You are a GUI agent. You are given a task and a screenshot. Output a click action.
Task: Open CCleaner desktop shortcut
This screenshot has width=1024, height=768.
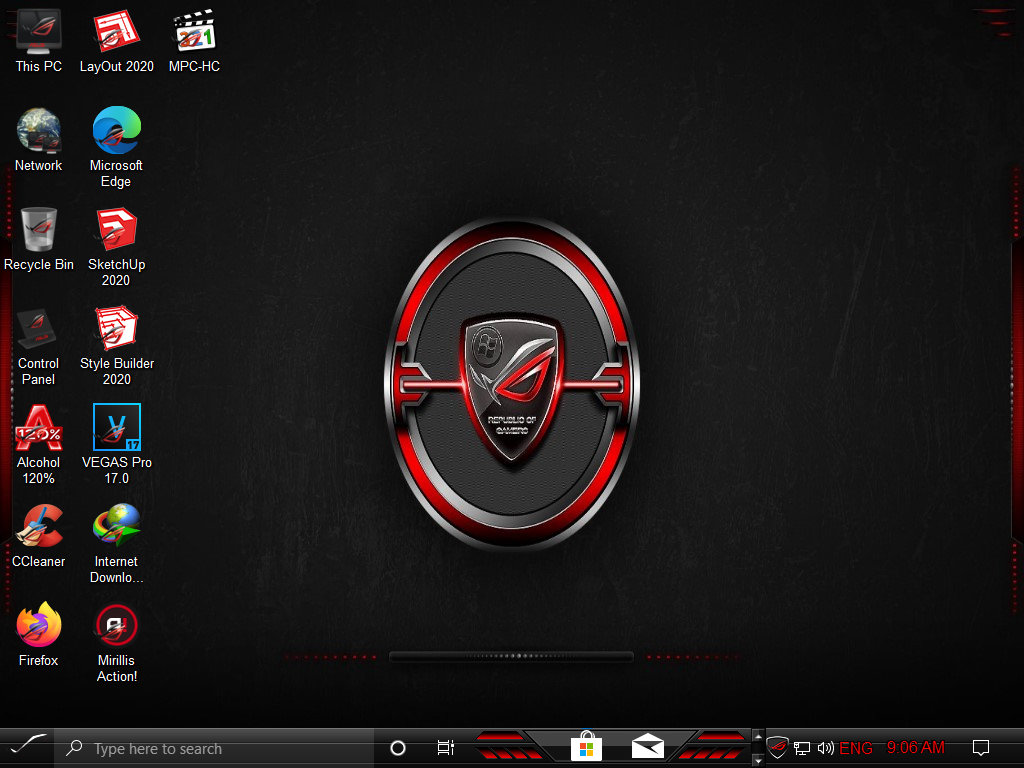39,536
